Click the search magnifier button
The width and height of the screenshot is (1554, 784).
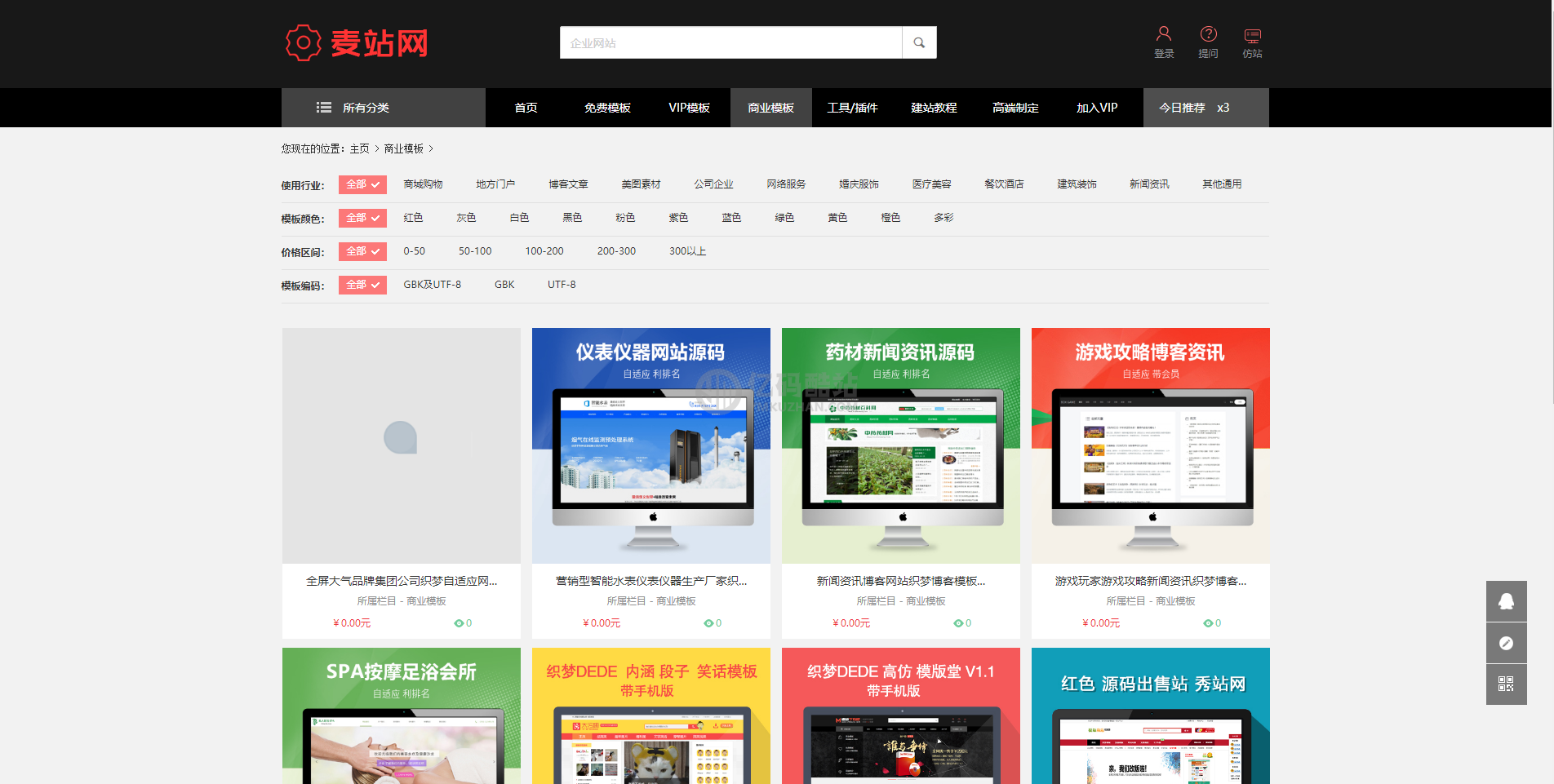[x=919, y=42]
